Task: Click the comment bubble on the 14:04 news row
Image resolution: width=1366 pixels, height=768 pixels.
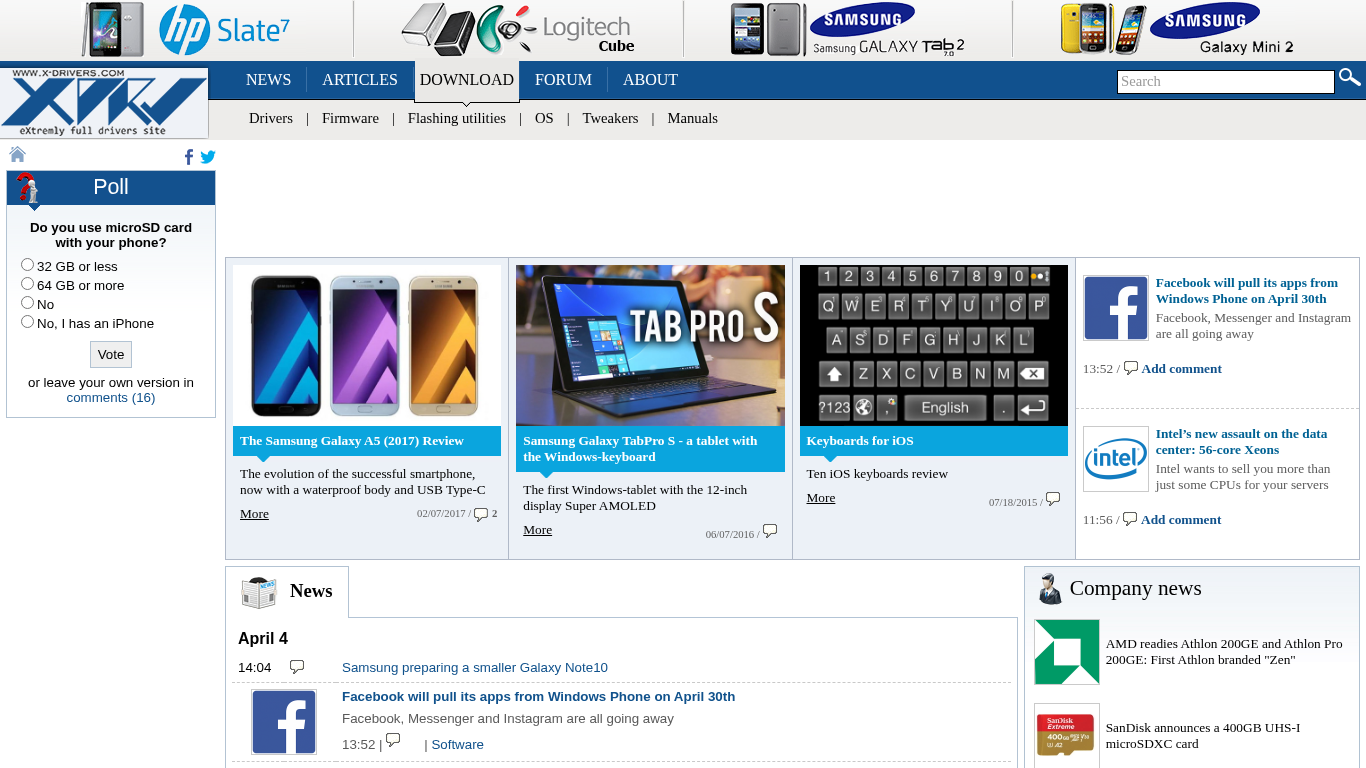Action: (297, 667)
